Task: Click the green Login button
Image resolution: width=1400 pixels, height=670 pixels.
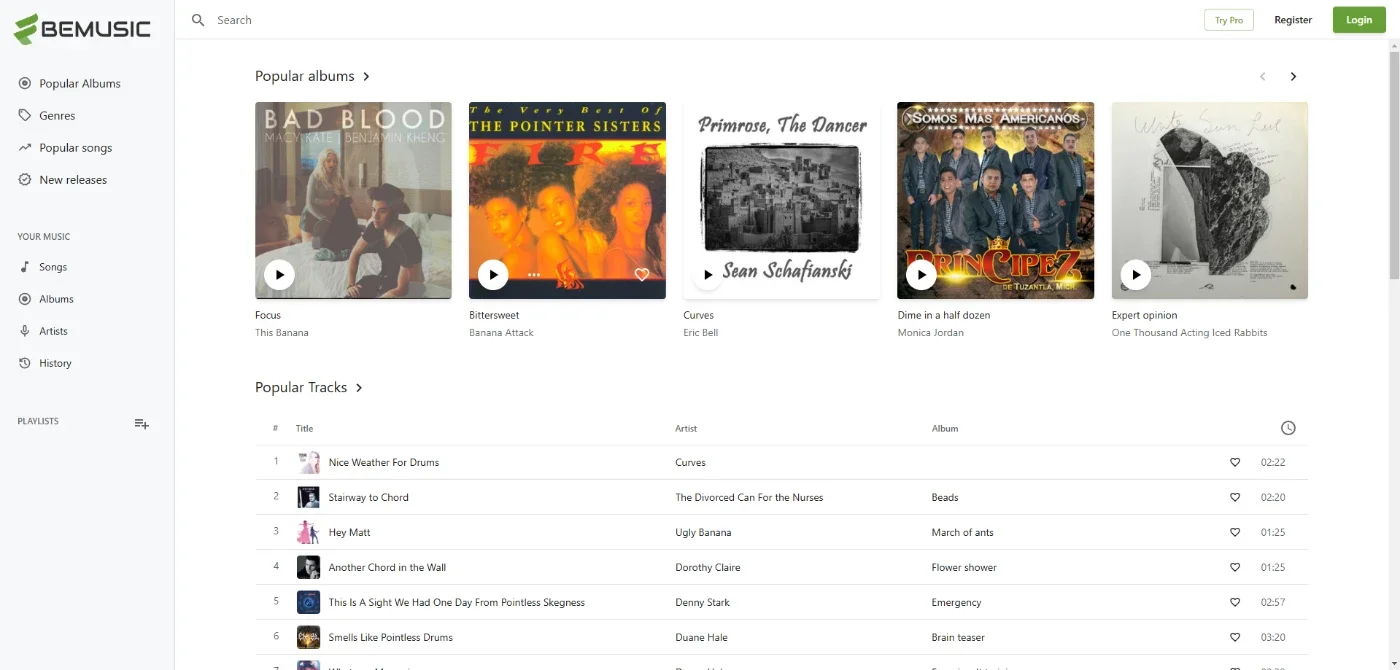Action: pos(1359,20)
